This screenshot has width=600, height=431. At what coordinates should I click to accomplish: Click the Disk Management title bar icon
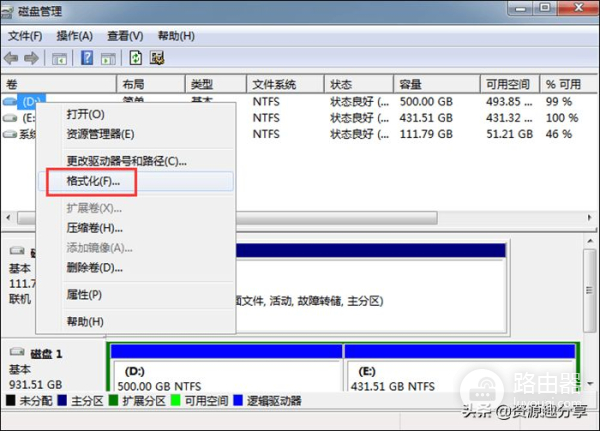click(8, 12)
